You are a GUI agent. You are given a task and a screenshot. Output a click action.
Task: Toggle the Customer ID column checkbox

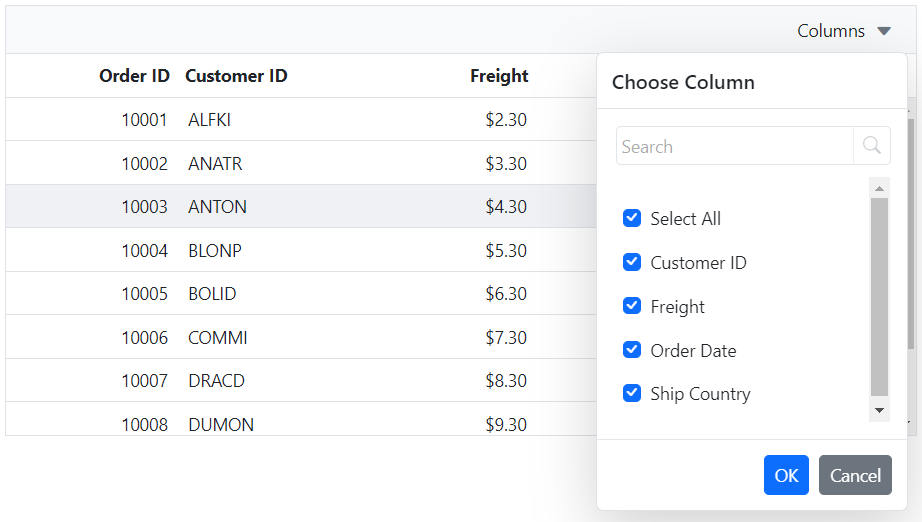632,263
